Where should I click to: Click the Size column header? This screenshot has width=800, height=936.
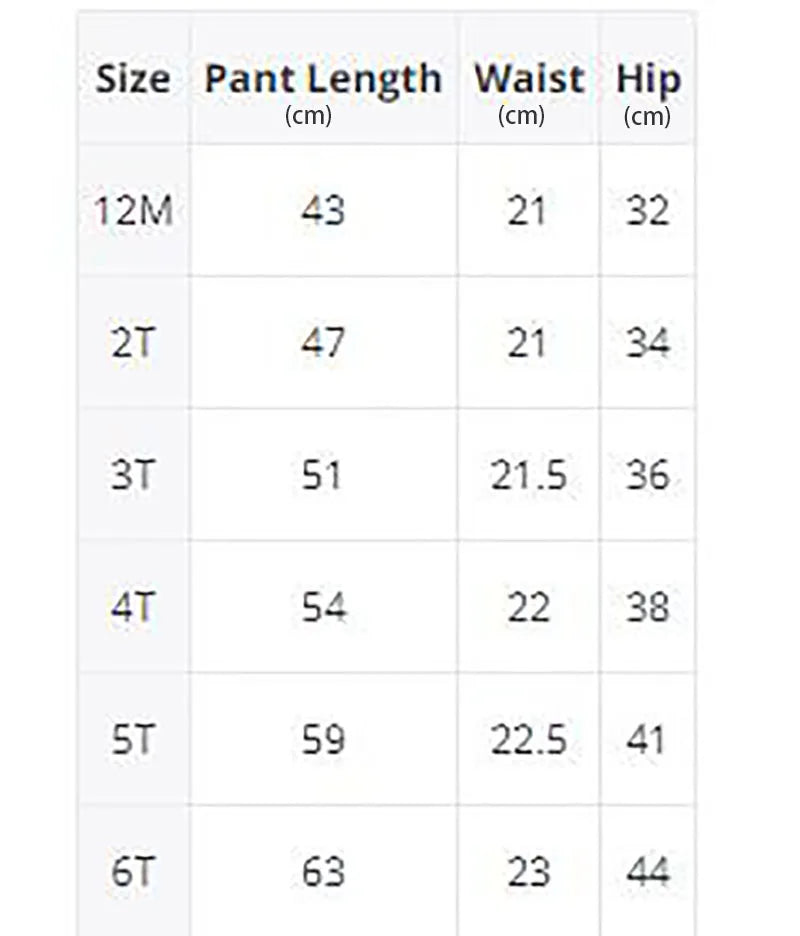[133, 79]
